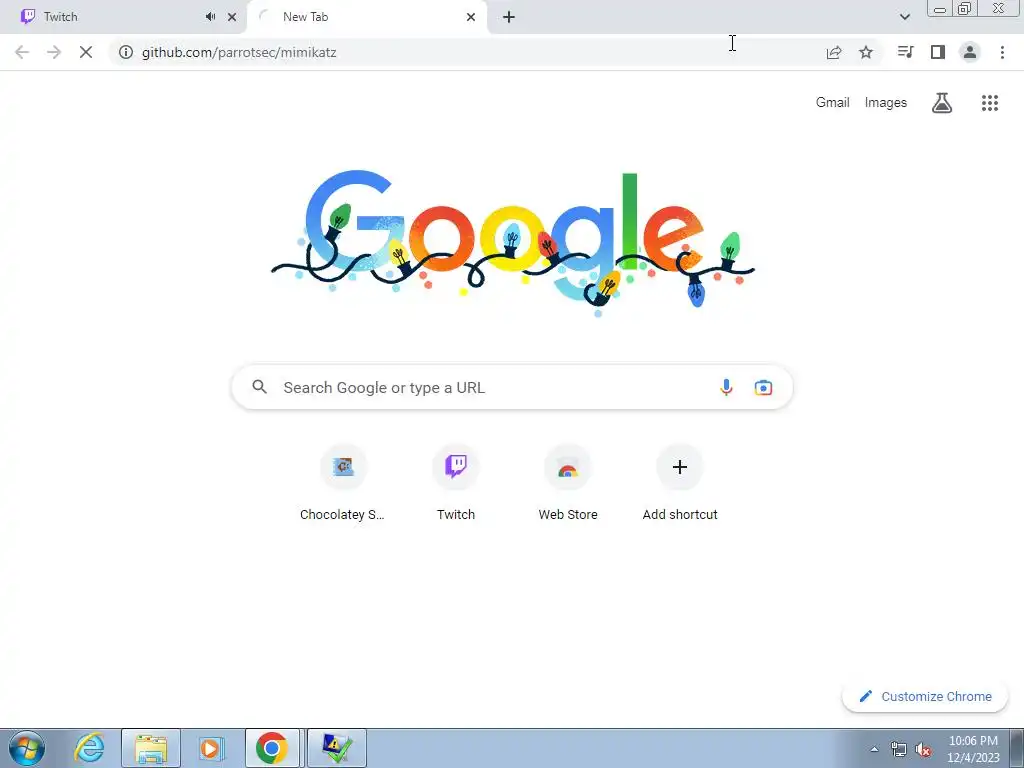Open media controls icon in toolbar
Viewport: 1024px width, 768px height.
tap(905, 52)
